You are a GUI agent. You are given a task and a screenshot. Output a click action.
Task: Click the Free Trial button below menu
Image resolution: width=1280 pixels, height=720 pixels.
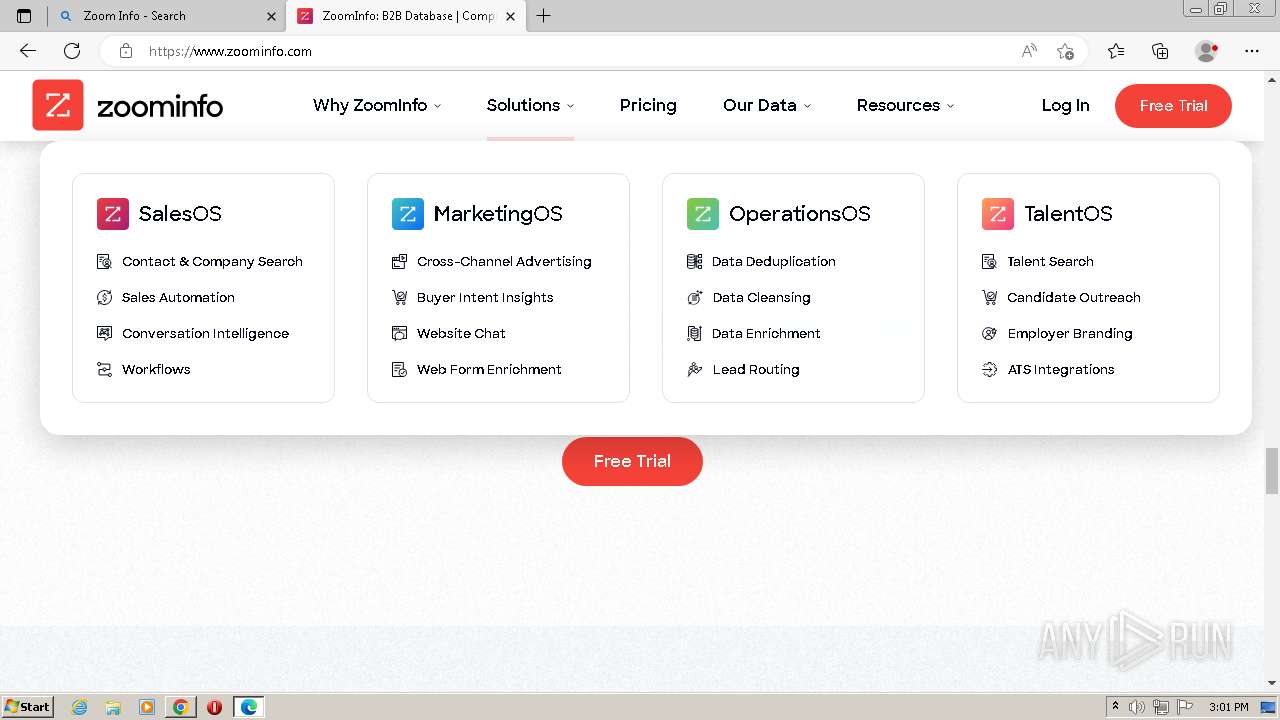(632, 461)
